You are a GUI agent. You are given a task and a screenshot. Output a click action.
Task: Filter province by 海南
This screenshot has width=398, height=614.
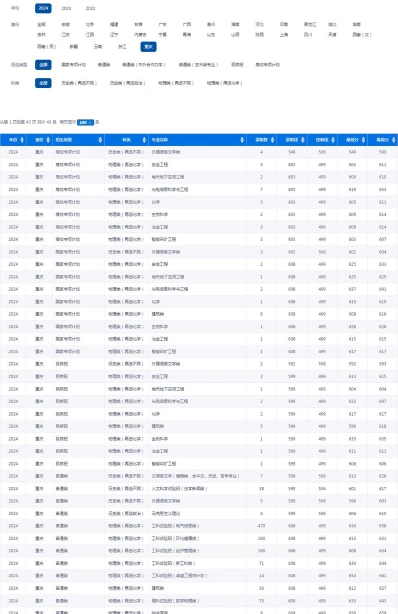click(235, 24)
